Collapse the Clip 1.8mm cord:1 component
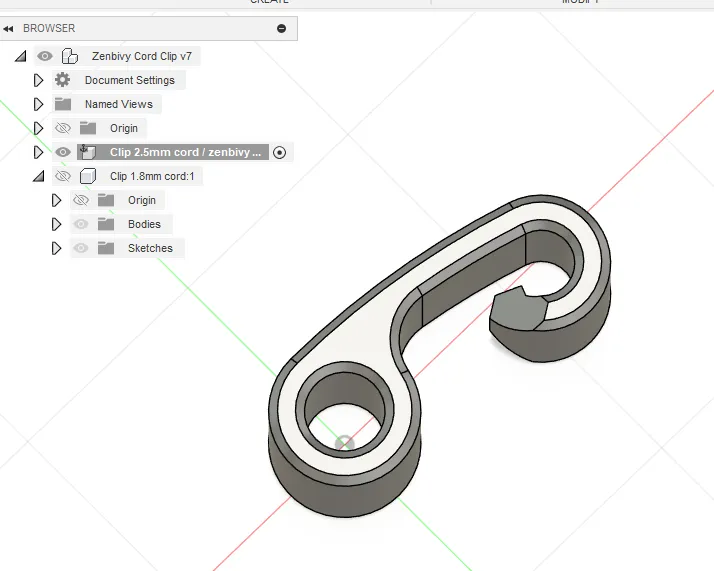 [39, 176]
